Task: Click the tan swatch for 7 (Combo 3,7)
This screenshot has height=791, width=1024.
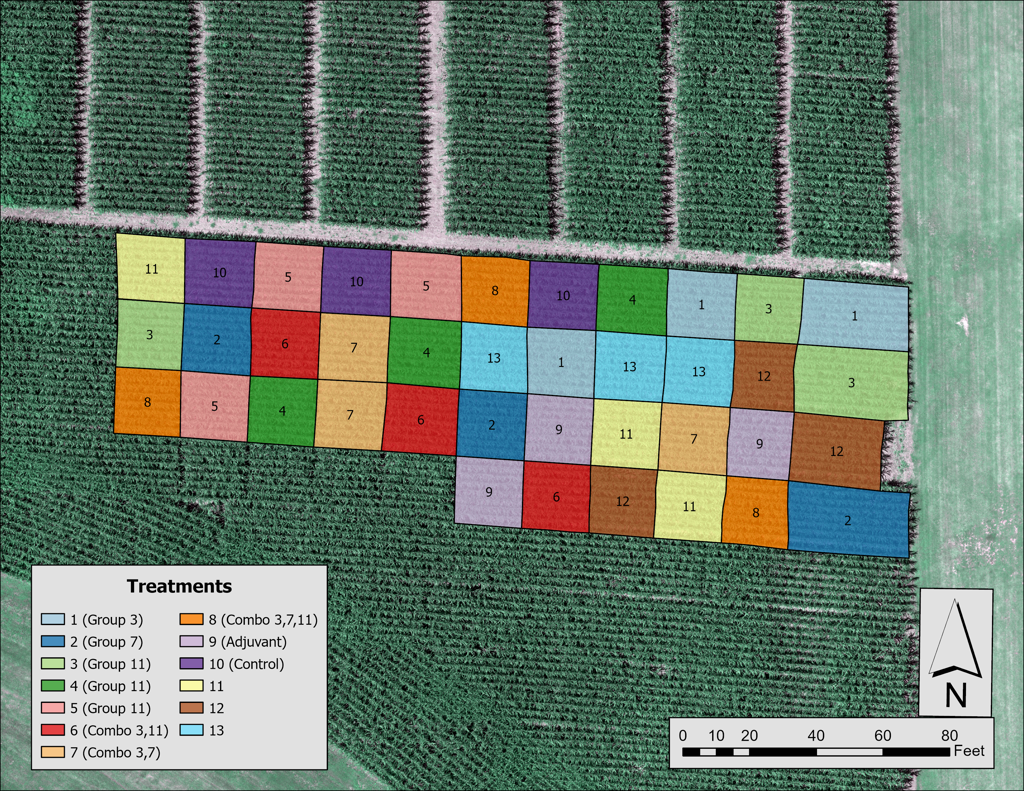Action: [x=53, y=752]
